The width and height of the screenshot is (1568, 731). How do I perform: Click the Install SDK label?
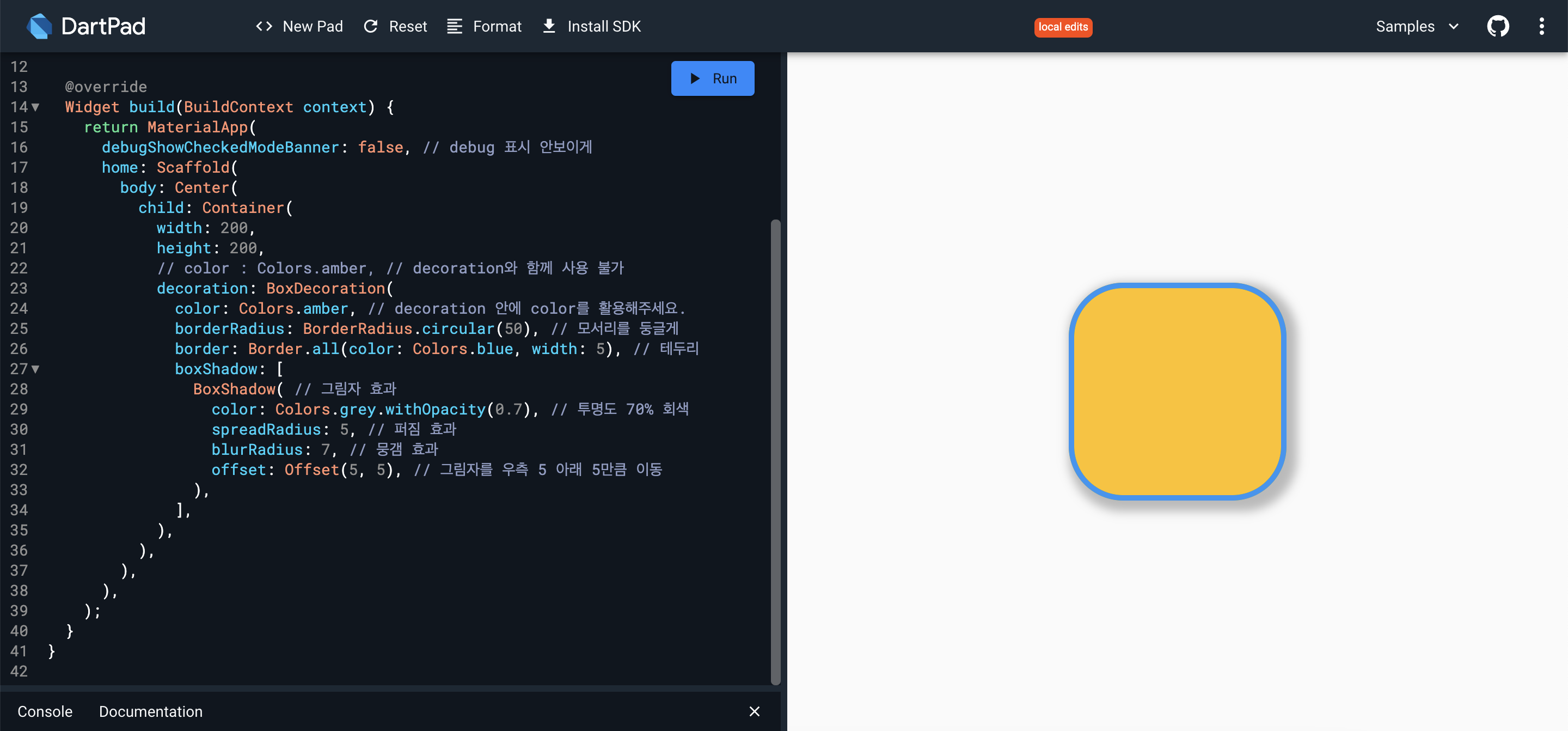point(604,26)
